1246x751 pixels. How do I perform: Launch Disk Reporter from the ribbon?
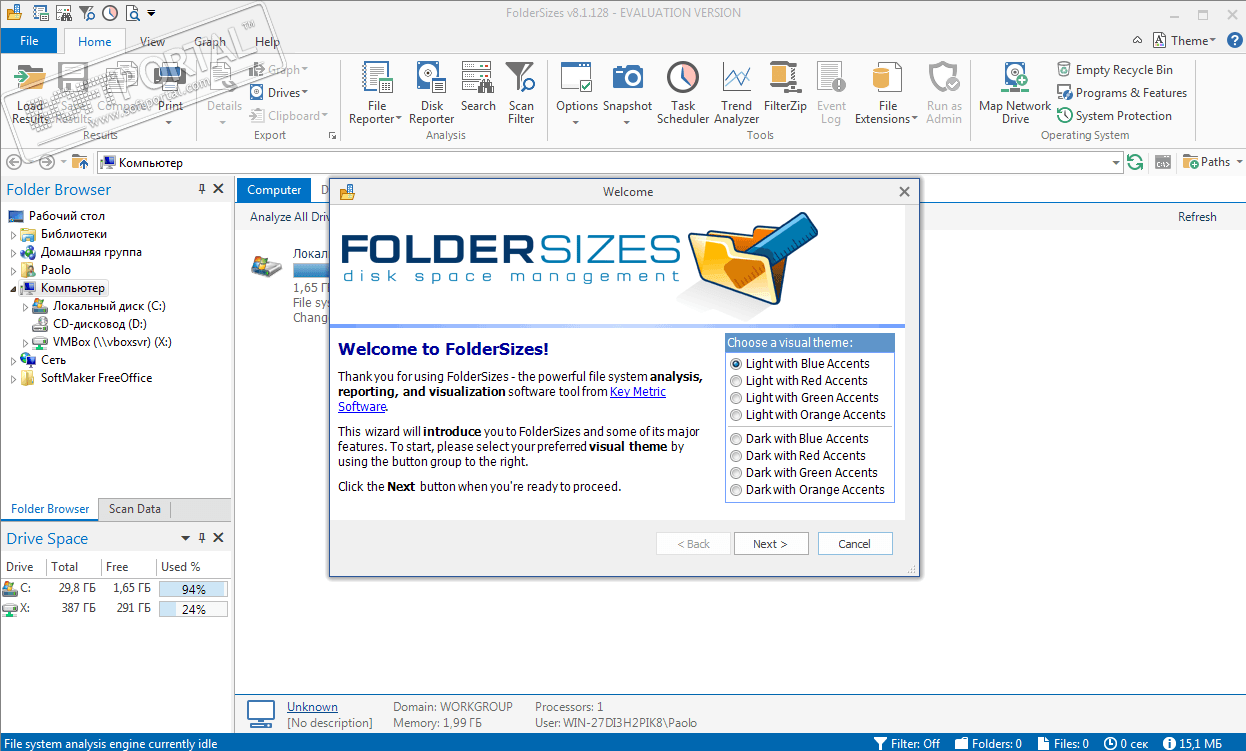[431, 93]
